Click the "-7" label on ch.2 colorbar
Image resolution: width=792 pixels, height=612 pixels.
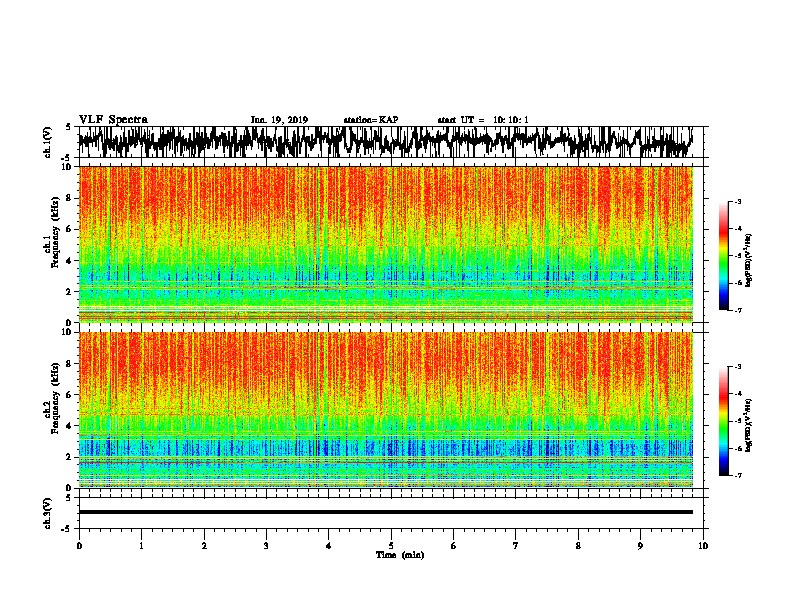click(737, 475)
